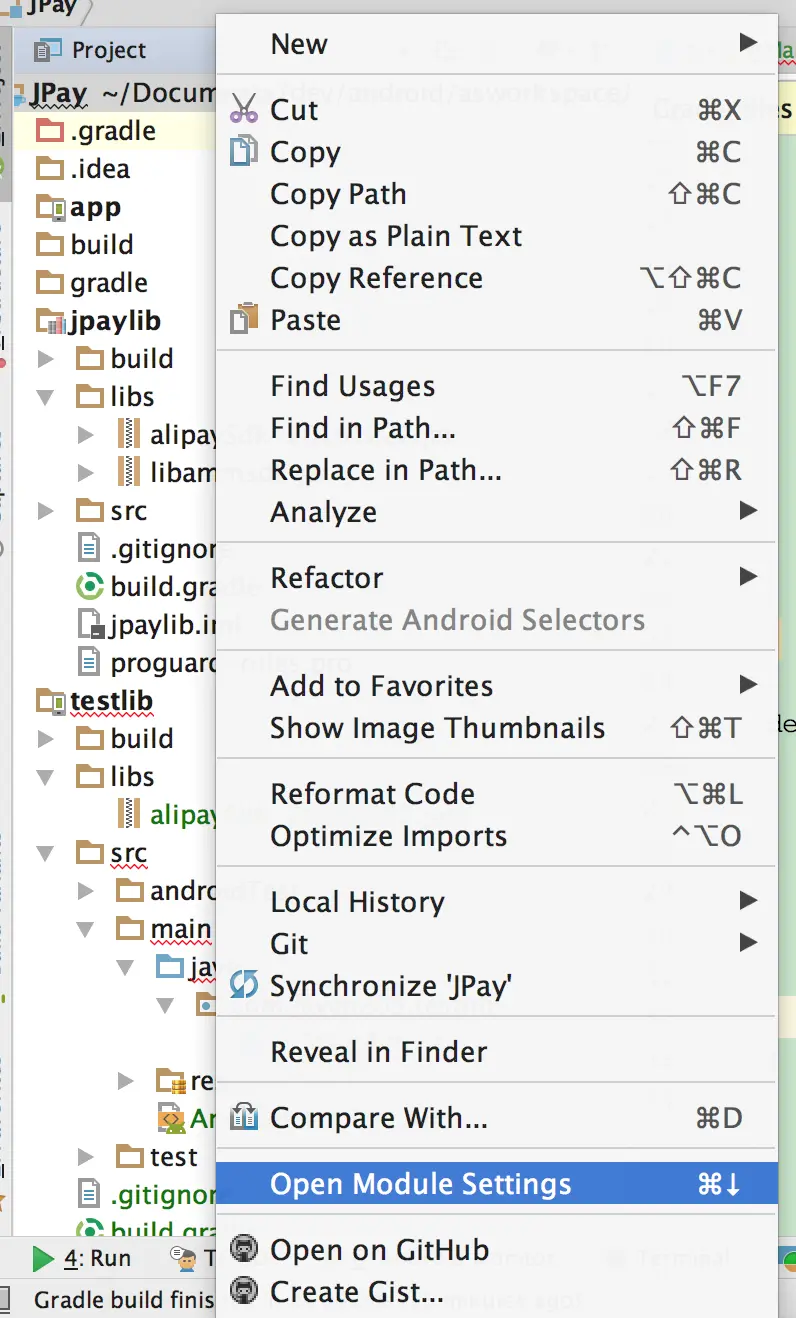Collapse the testlib src folder

click(x=45, y=853)
